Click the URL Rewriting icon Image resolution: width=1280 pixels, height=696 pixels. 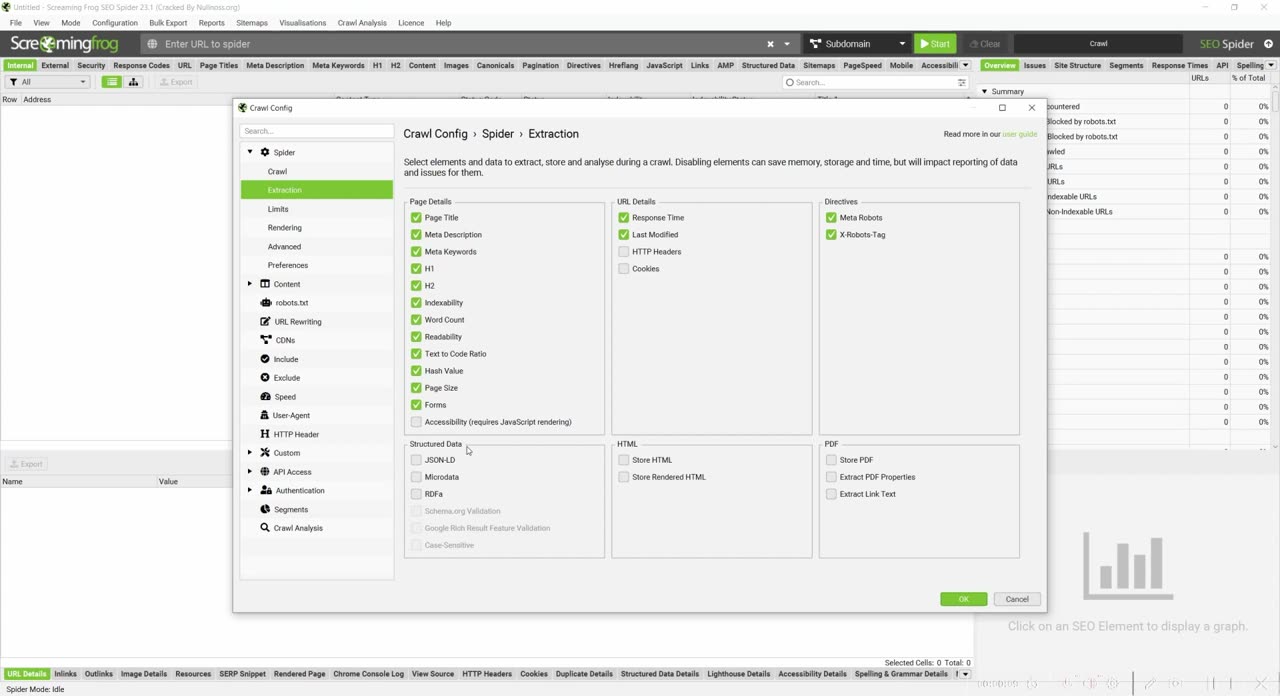click(265, 321)
